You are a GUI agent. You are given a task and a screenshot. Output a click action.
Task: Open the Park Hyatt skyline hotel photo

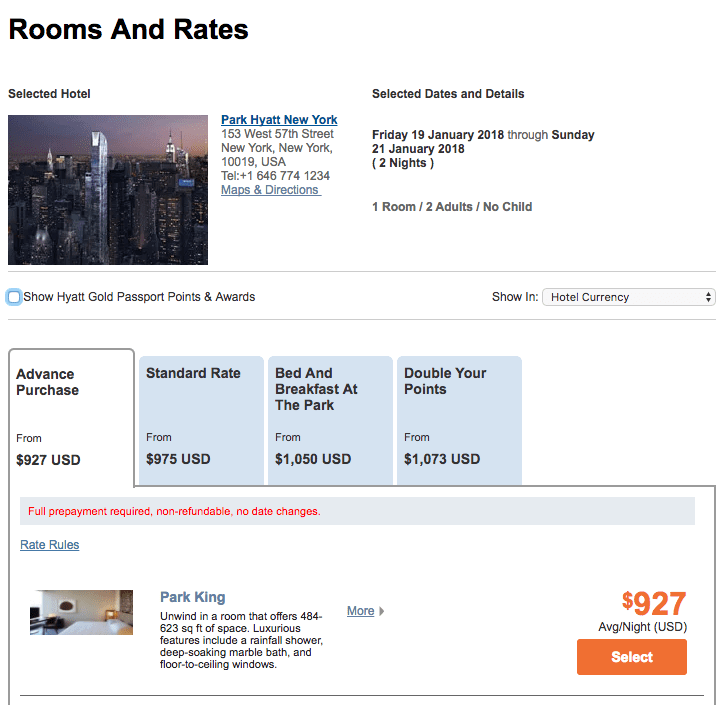click(108, 189)
